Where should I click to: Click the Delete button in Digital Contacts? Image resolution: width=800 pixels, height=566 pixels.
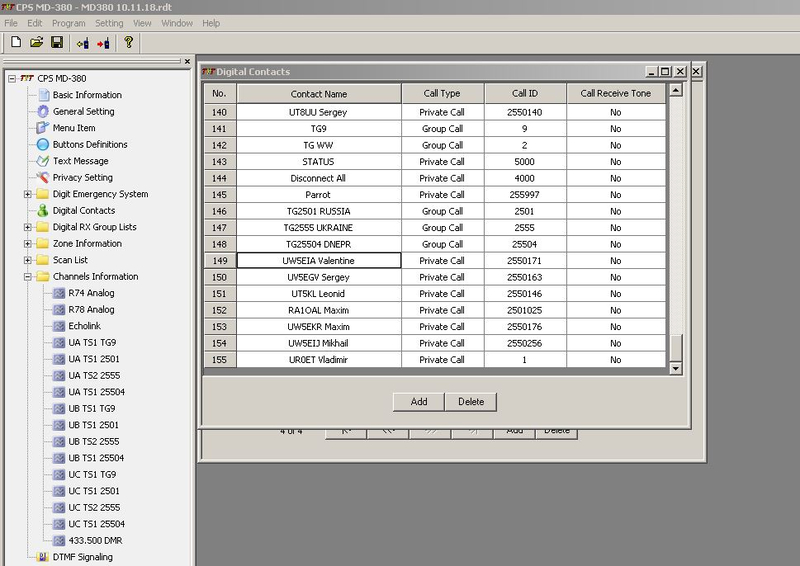471,402
